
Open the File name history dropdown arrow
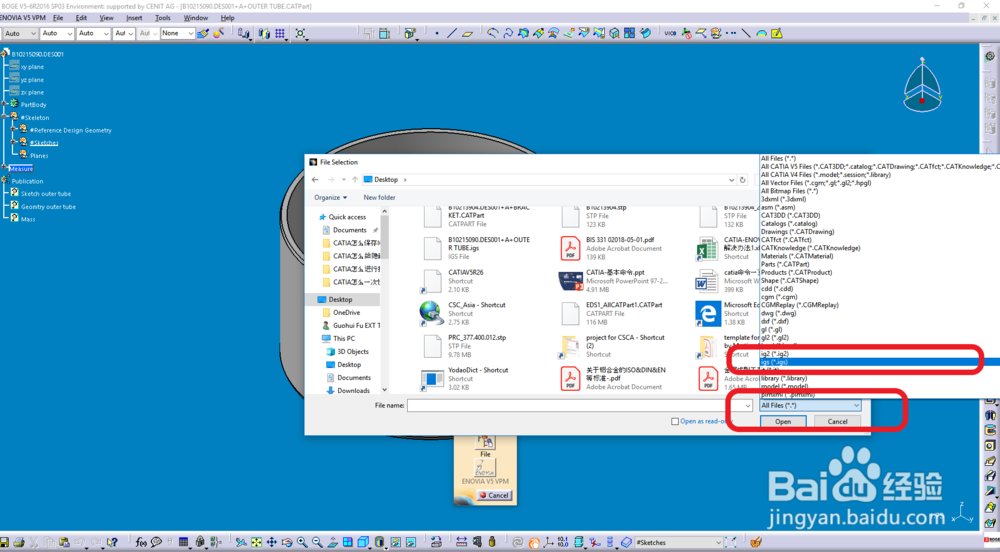[x=747, y=405]
